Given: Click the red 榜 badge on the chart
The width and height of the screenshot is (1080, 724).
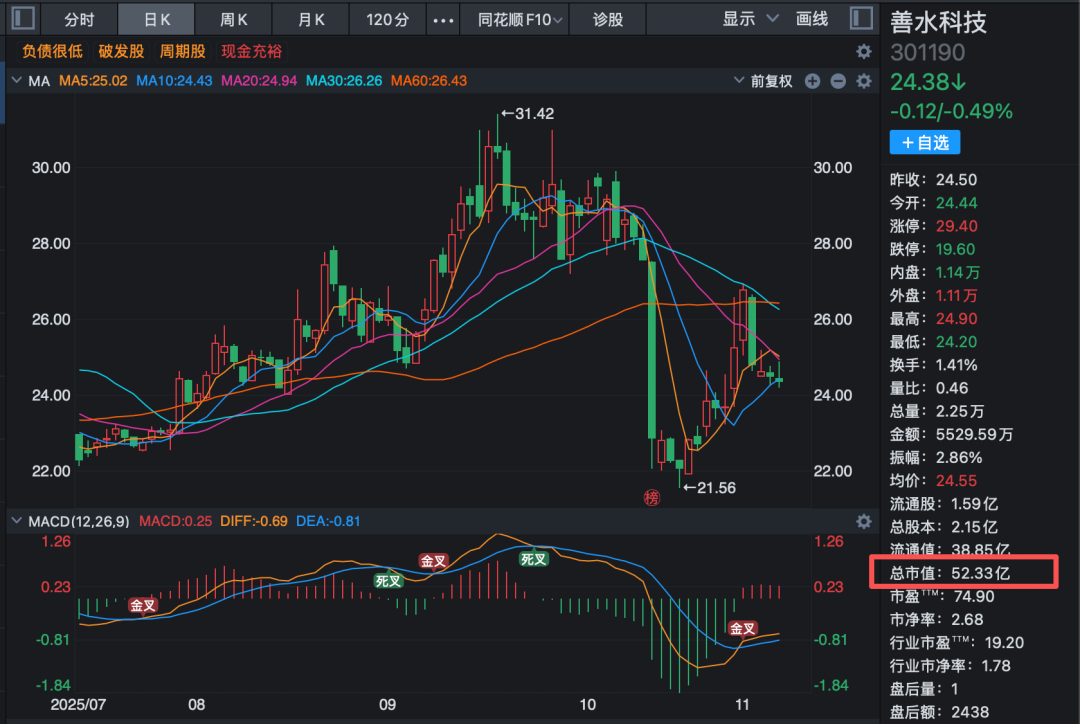Looking at the screenshot, I should pyautogui.click(x=651, y=497).
